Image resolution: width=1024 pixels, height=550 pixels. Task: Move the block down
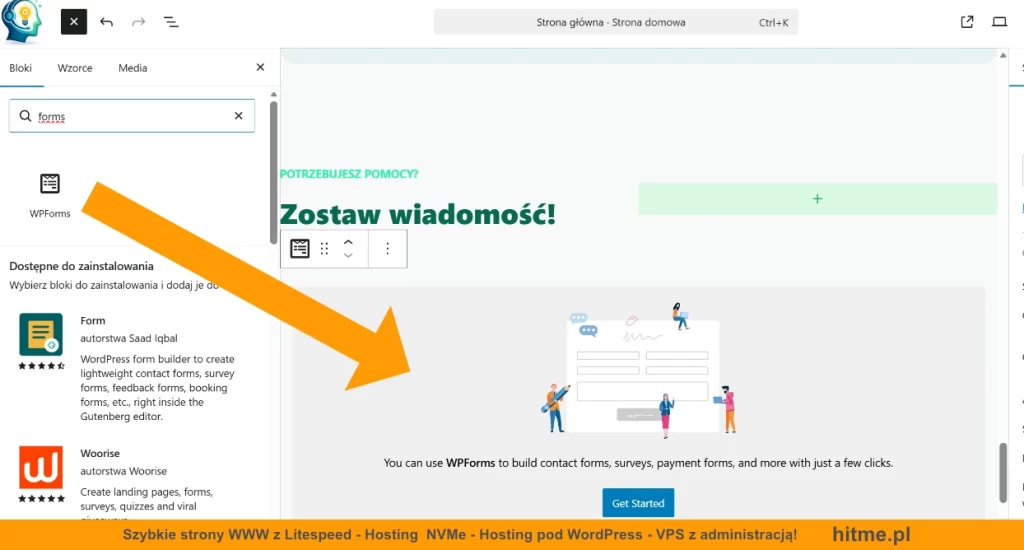point(348,255)
